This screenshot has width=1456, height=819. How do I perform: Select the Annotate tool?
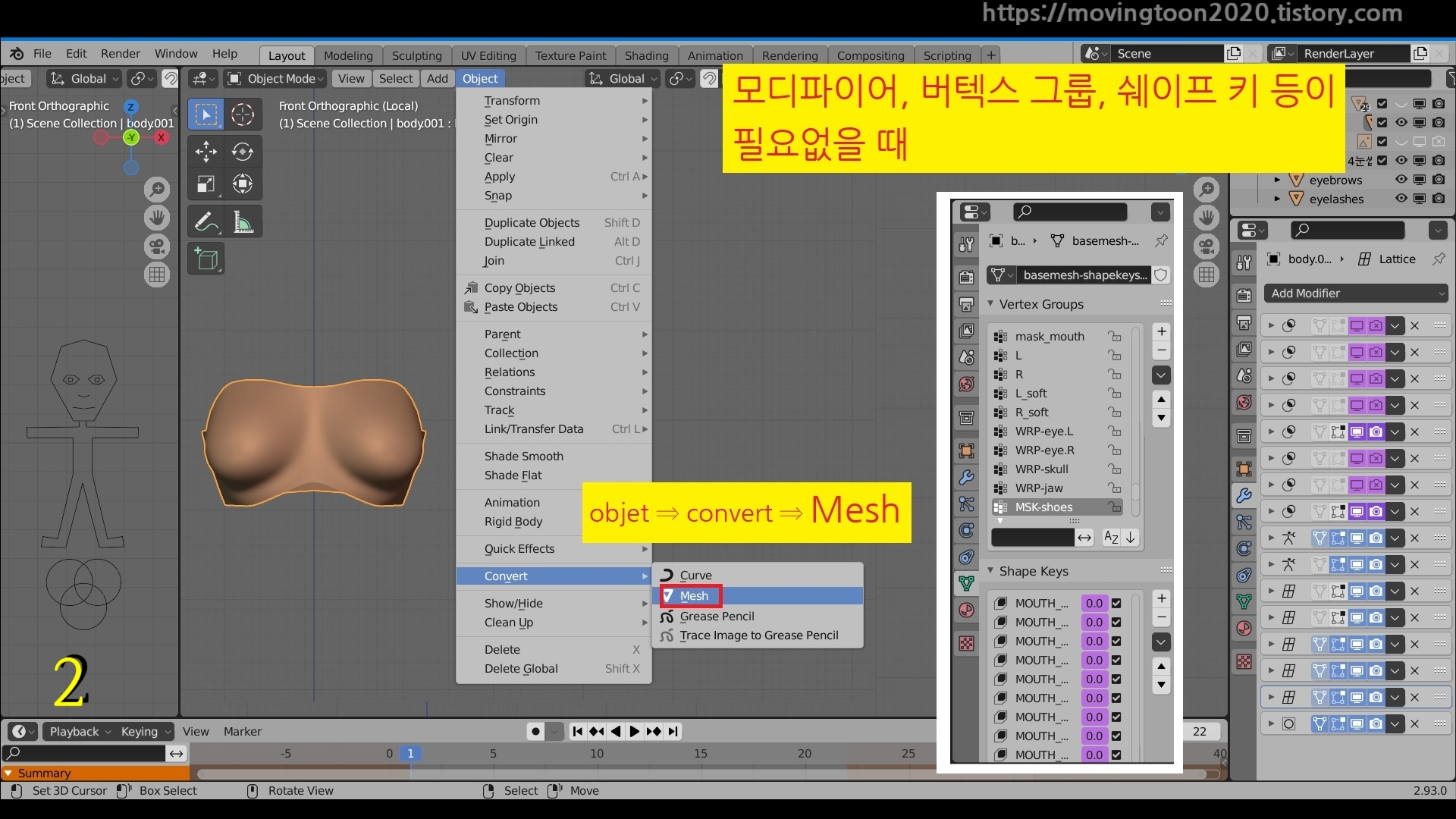(206, 221)
